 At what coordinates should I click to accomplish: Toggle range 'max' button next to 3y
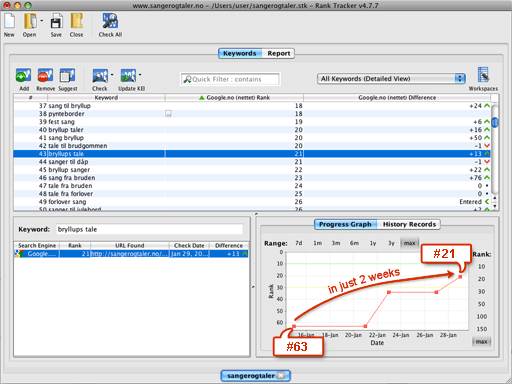click(x=410, y=243)
